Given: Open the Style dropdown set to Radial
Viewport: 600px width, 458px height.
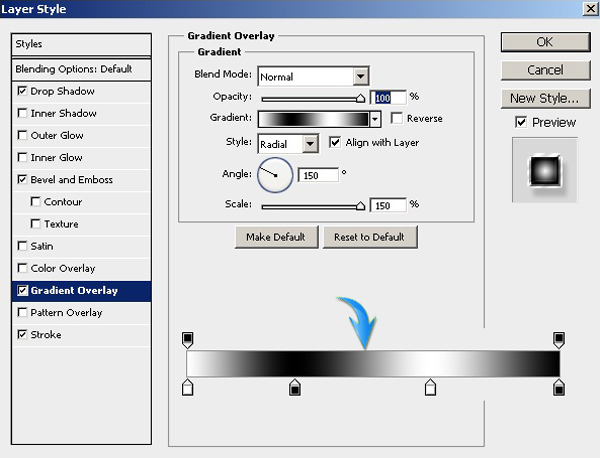Looking at the screenshot, I should tap(310, 143).
